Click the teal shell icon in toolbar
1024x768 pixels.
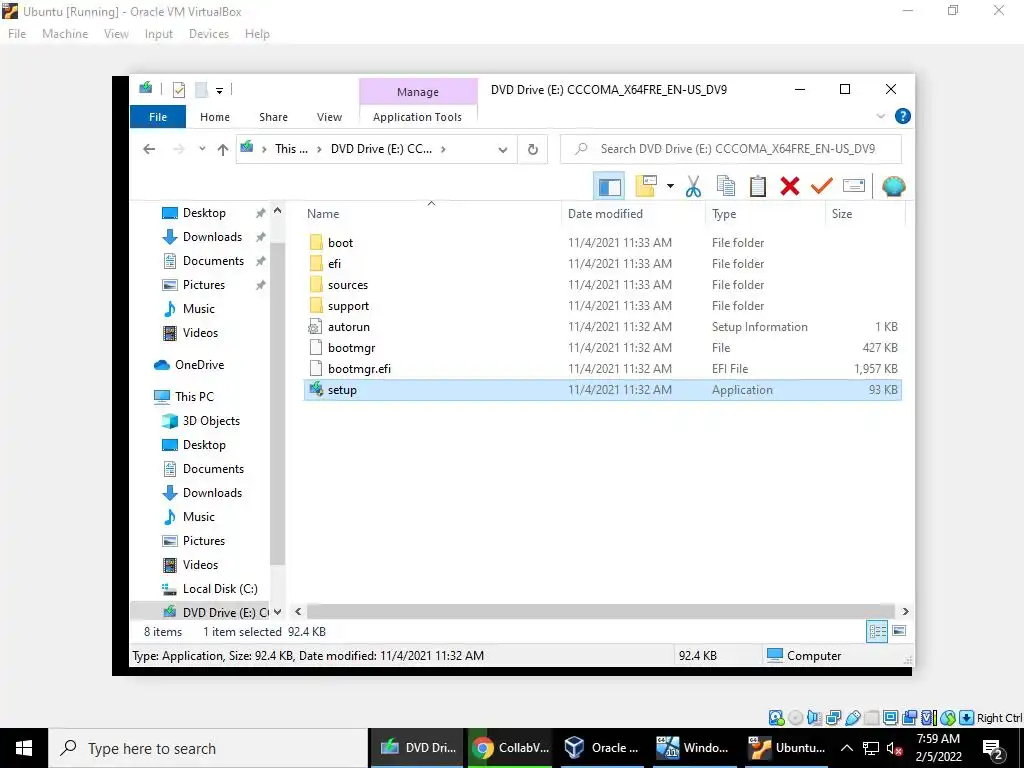[x=893, y=187]
